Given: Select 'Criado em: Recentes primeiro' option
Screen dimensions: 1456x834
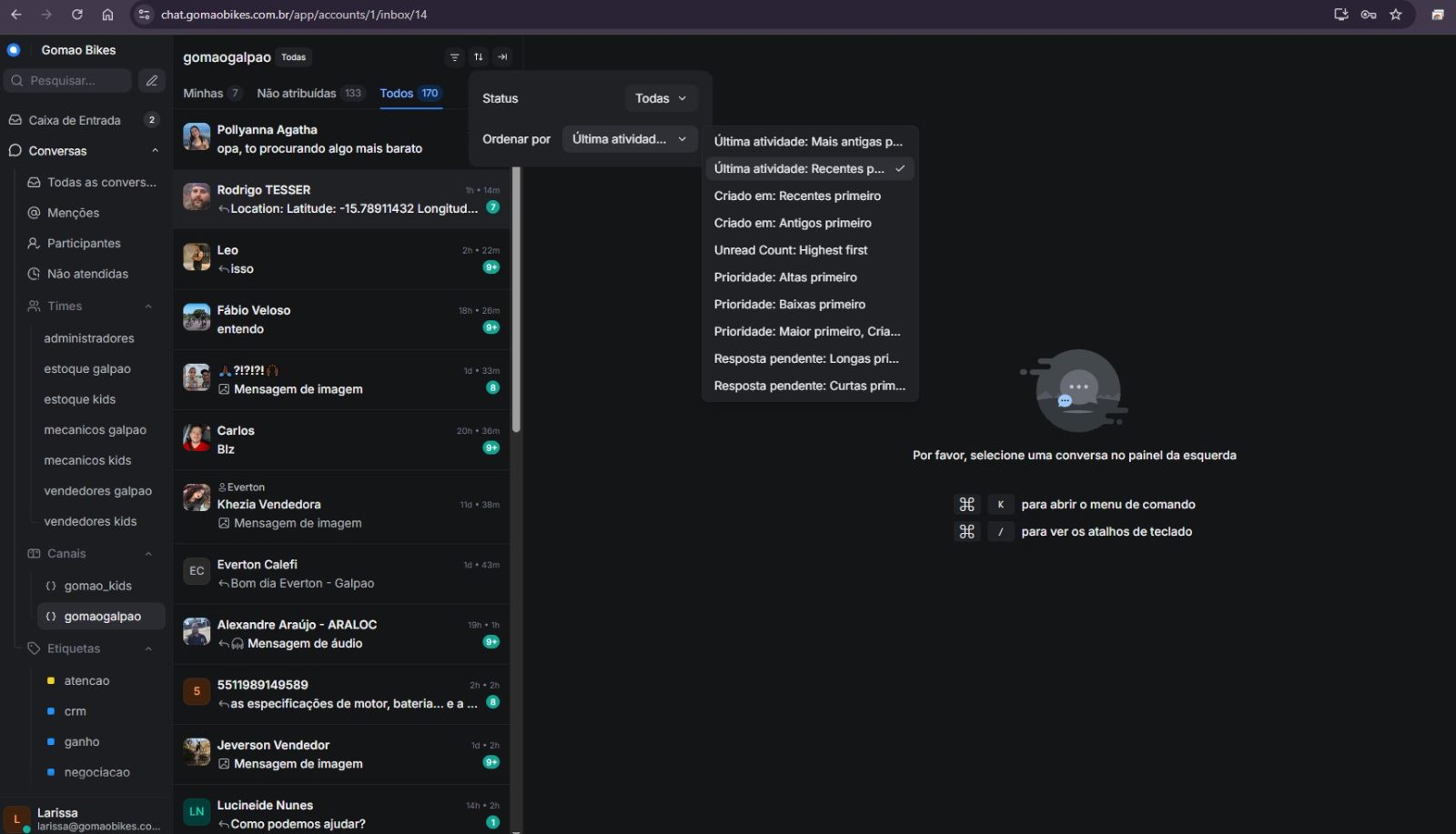Looking at the screenshot, I should (x=810, y=196).
